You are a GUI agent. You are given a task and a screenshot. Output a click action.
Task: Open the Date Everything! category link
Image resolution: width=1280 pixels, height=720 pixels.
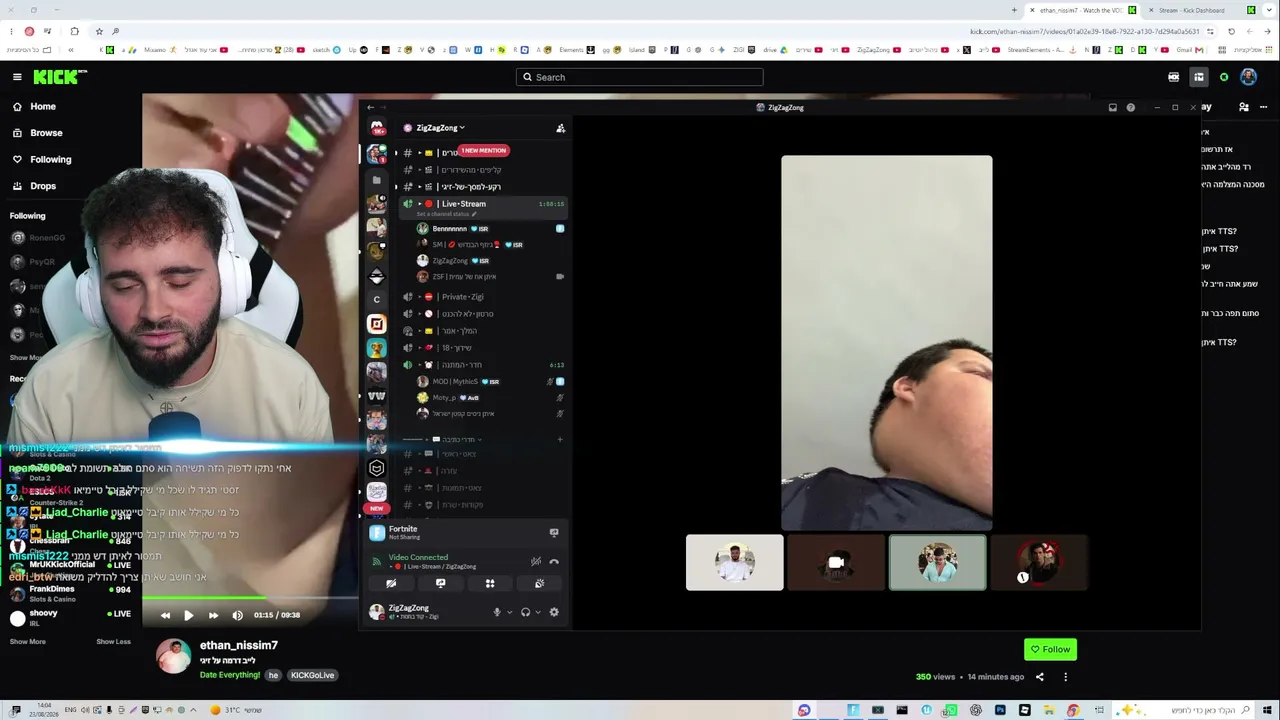(229, 675)
